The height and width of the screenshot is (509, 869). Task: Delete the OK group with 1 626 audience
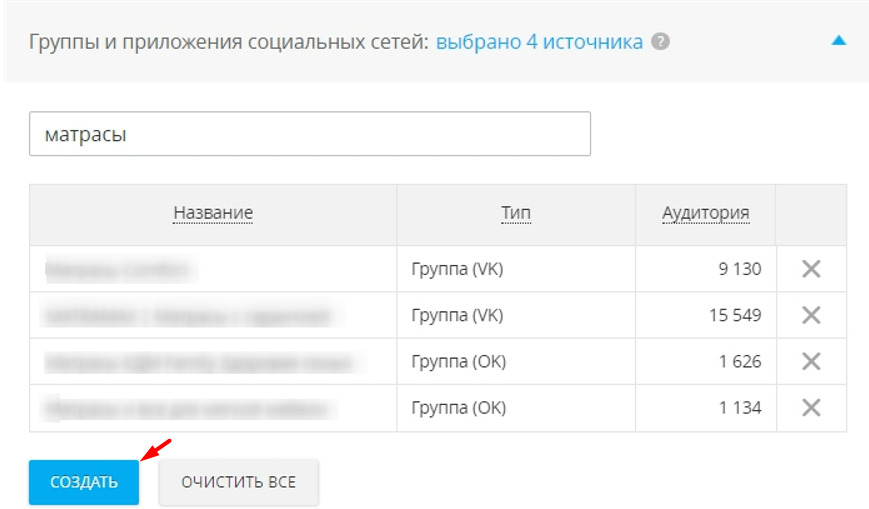[811, 361]
